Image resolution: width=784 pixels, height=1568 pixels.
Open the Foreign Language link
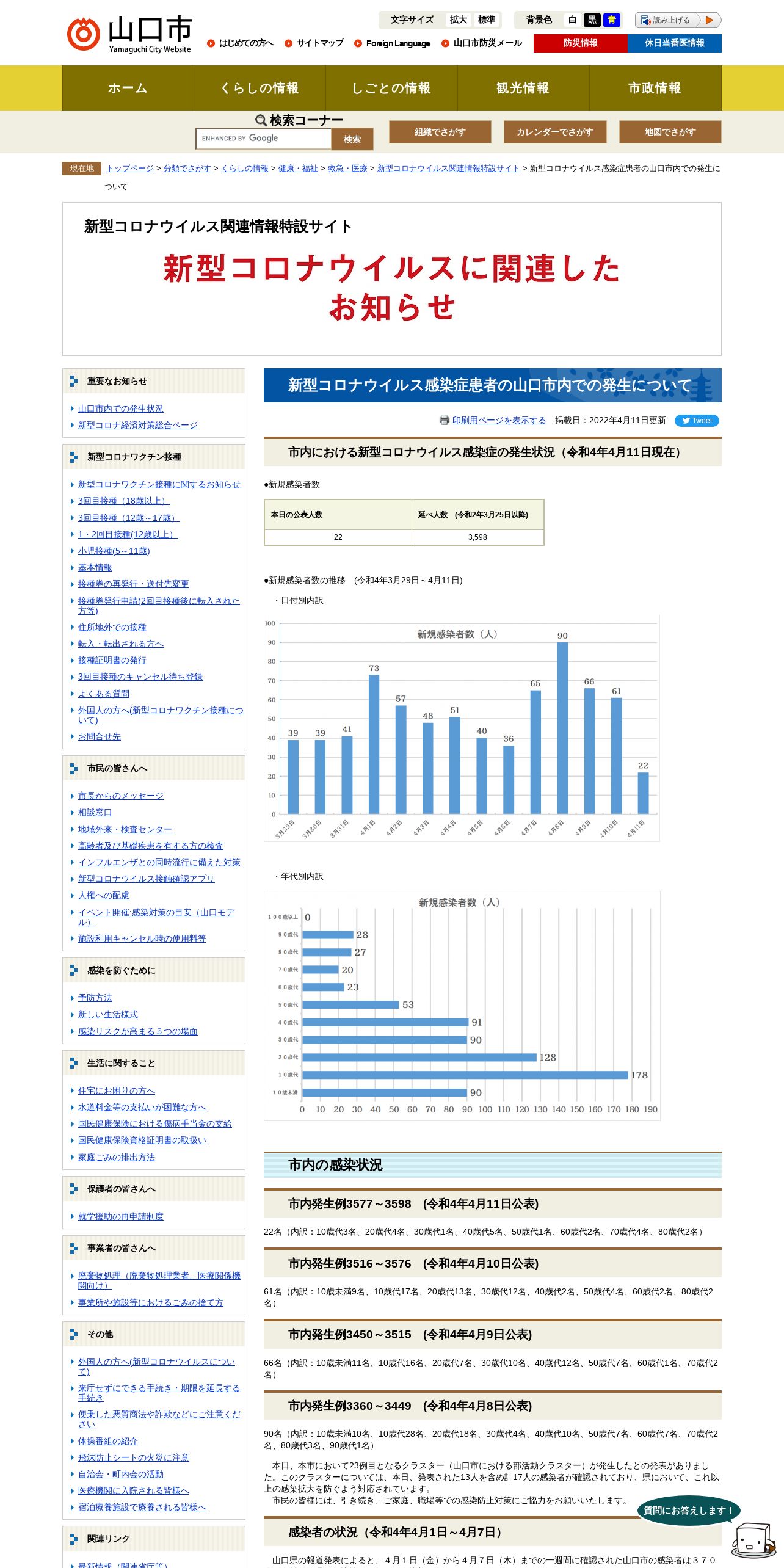[x=398, y=43]
